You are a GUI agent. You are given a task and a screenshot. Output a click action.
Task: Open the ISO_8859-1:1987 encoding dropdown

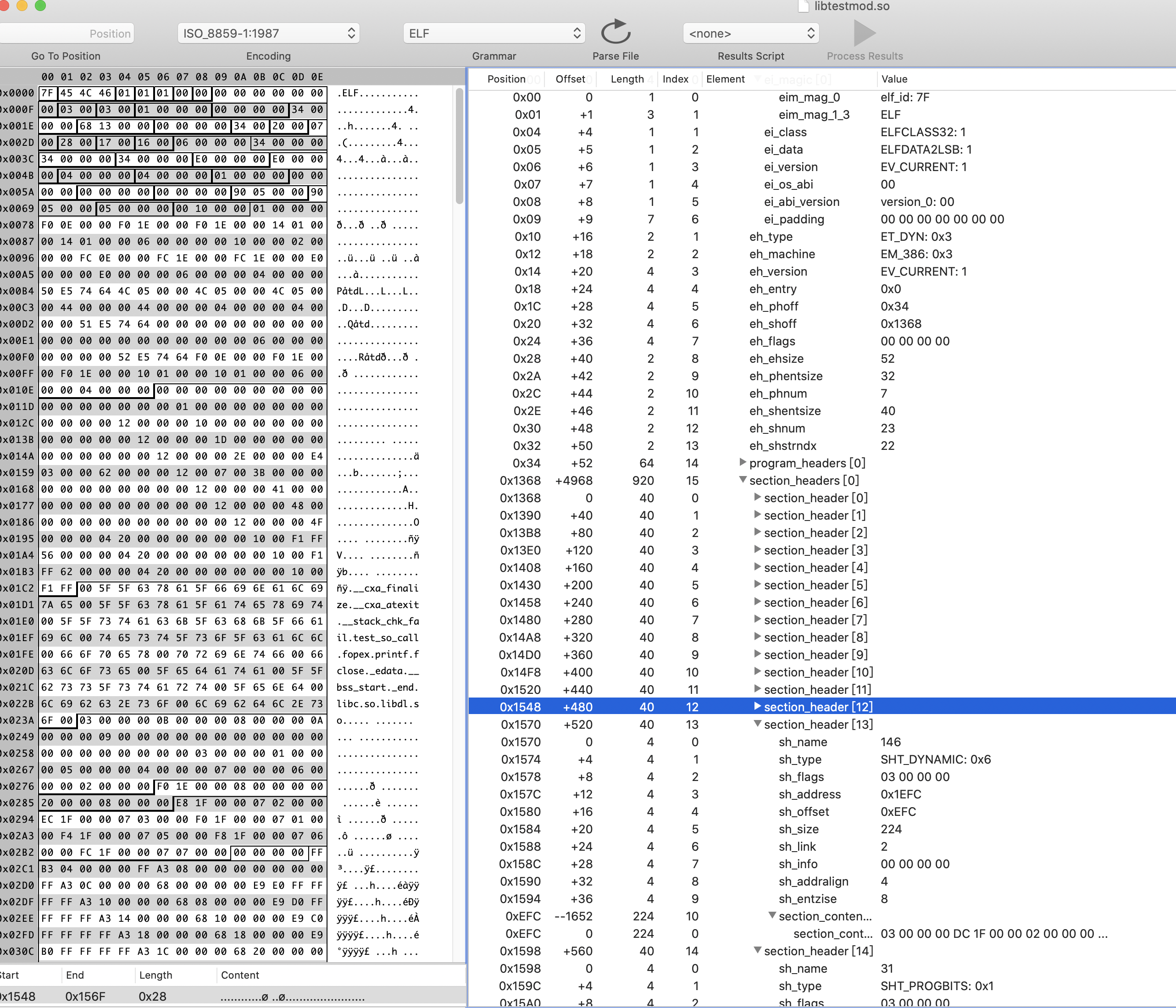[268, 33]
